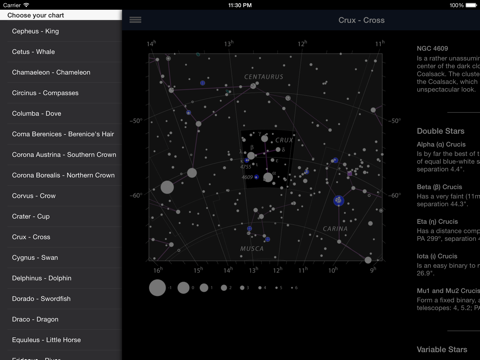Viewport: 480px width, 360px height.
Task: Click the 11:30 PM clock
Action: coord(240,5)
